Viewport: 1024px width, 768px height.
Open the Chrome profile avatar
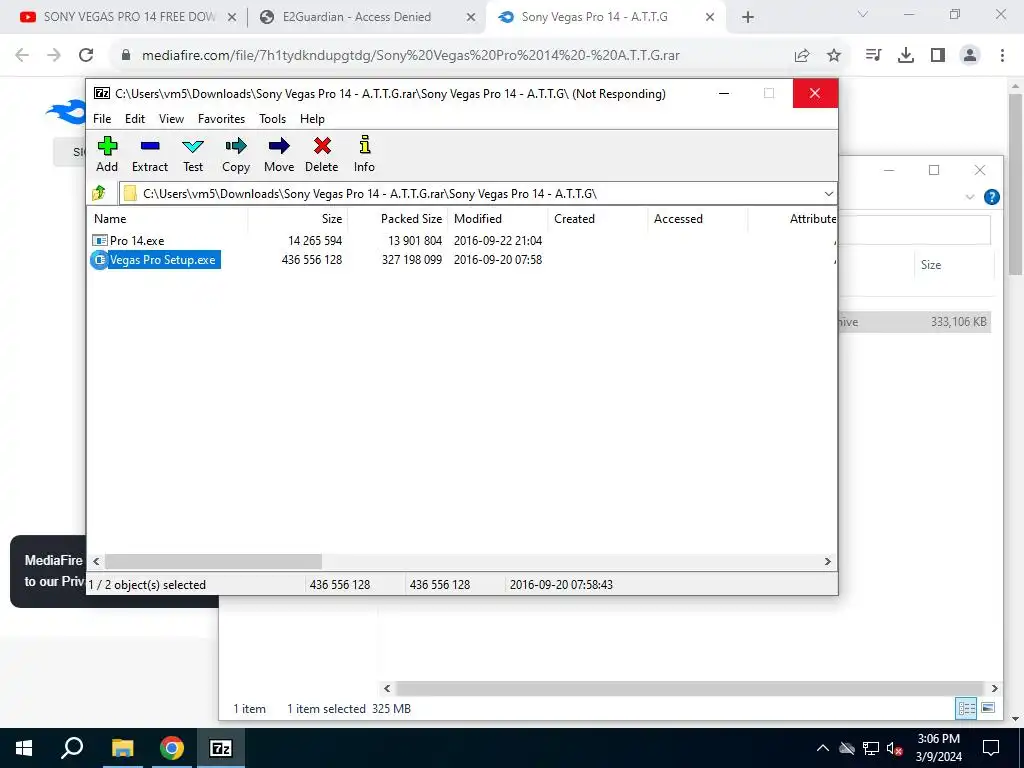pos(970,56)
